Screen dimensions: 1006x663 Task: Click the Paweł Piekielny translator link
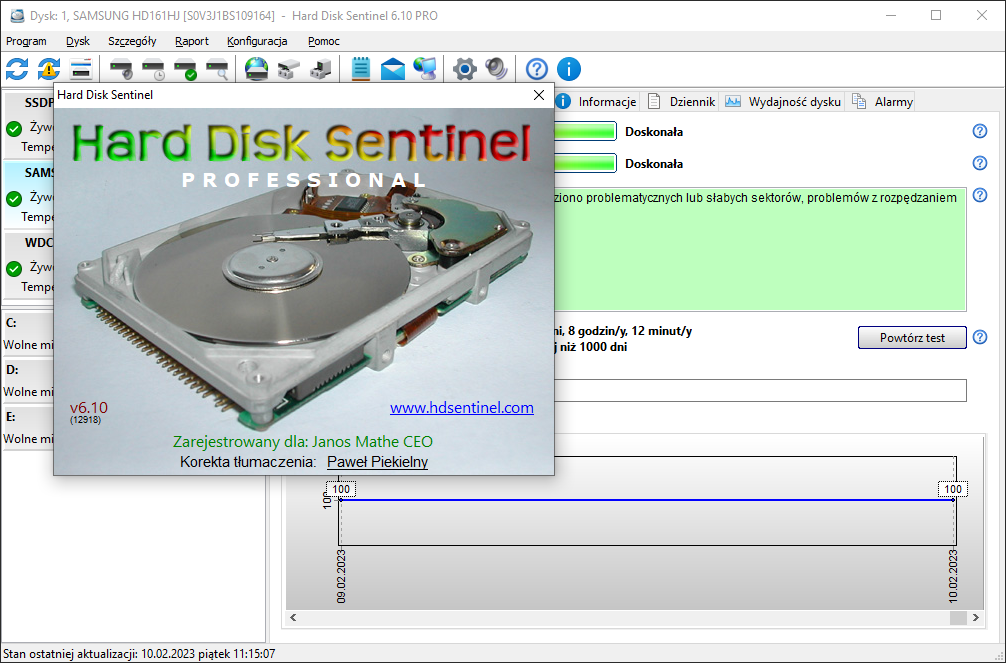(377, 462)
